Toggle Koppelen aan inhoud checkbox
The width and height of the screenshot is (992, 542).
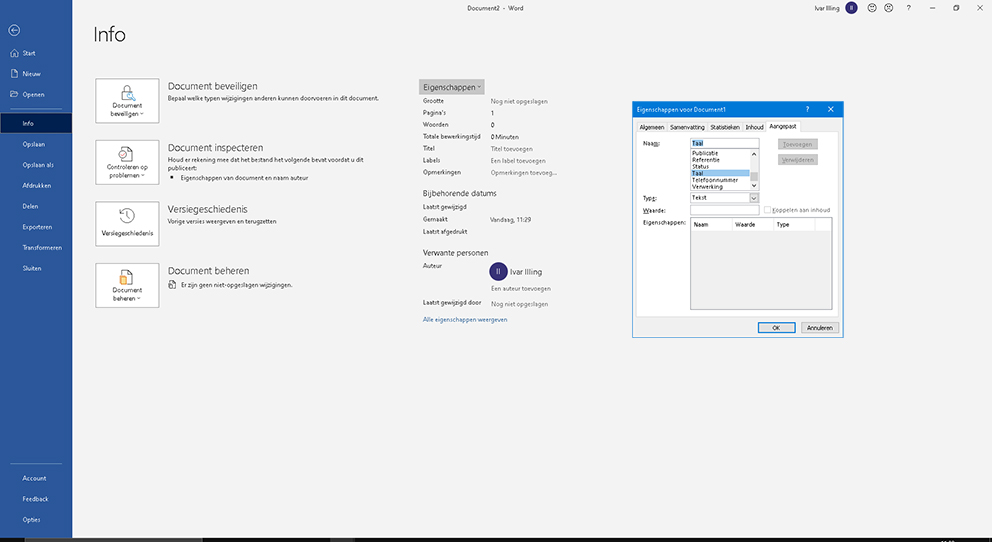click(x=767, y=210)
